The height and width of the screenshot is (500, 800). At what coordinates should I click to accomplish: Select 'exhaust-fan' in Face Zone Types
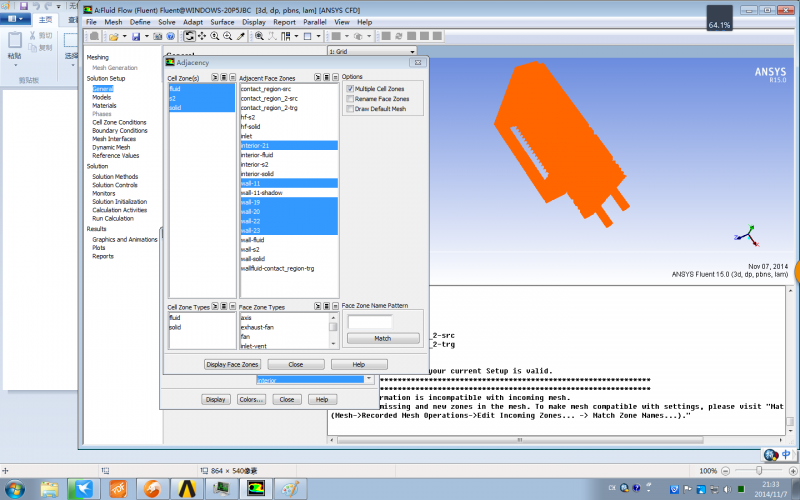coord(285,327)
